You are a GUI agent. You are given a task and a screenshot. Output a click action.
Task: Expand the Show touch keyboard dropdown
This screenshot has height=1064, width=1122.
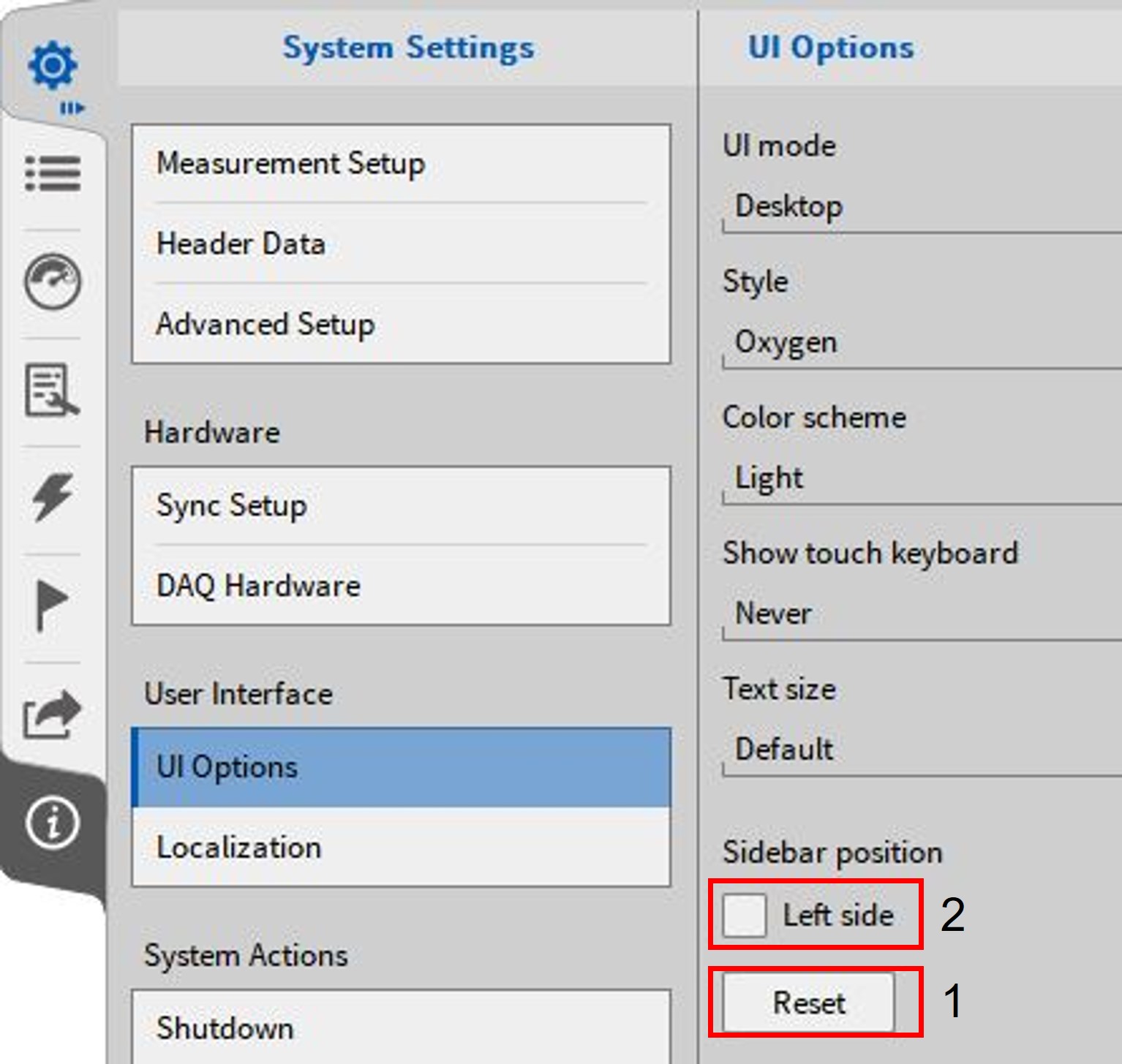click(922, 614)
